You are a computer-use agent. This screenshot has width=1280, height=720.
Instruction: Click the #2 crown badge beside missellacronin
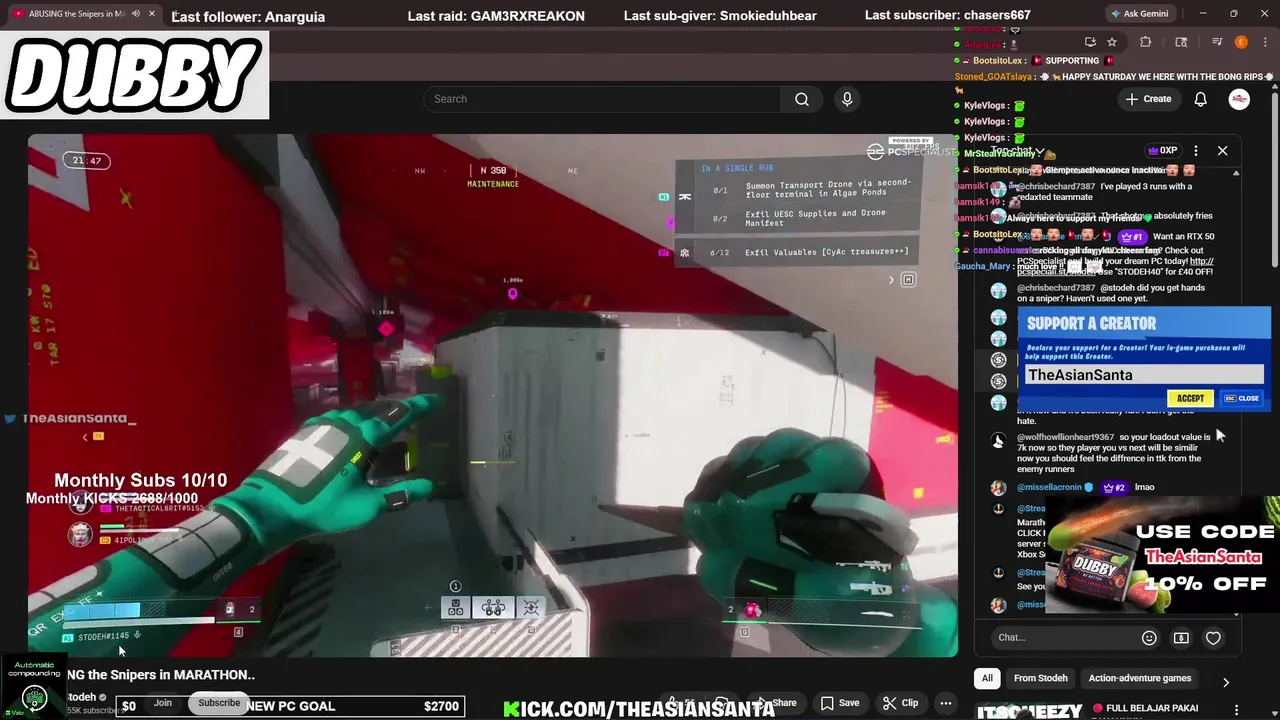click(1114, 487)
